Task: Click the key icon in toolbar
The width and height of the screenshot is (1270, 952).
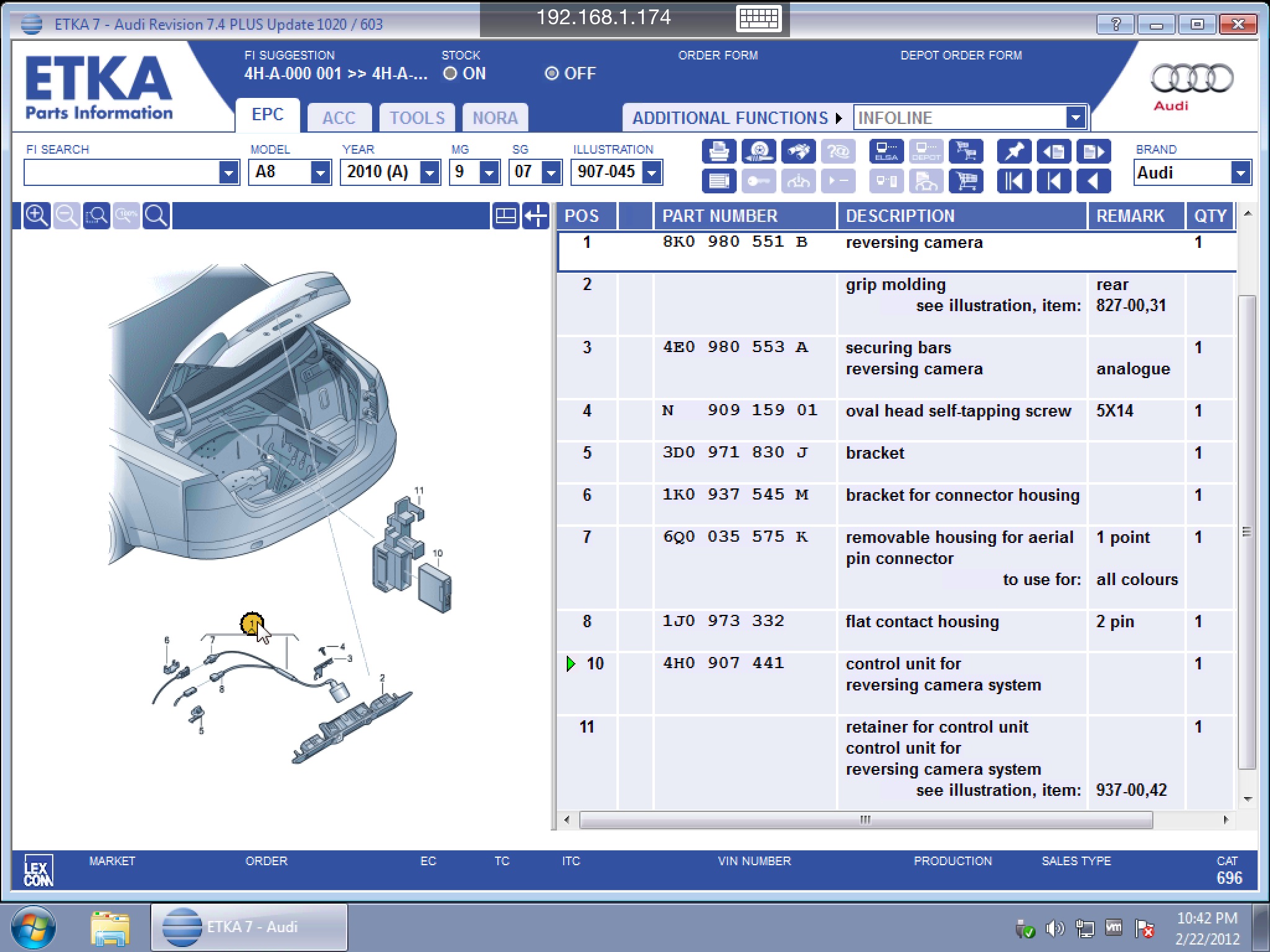Action: coord(758,182)
